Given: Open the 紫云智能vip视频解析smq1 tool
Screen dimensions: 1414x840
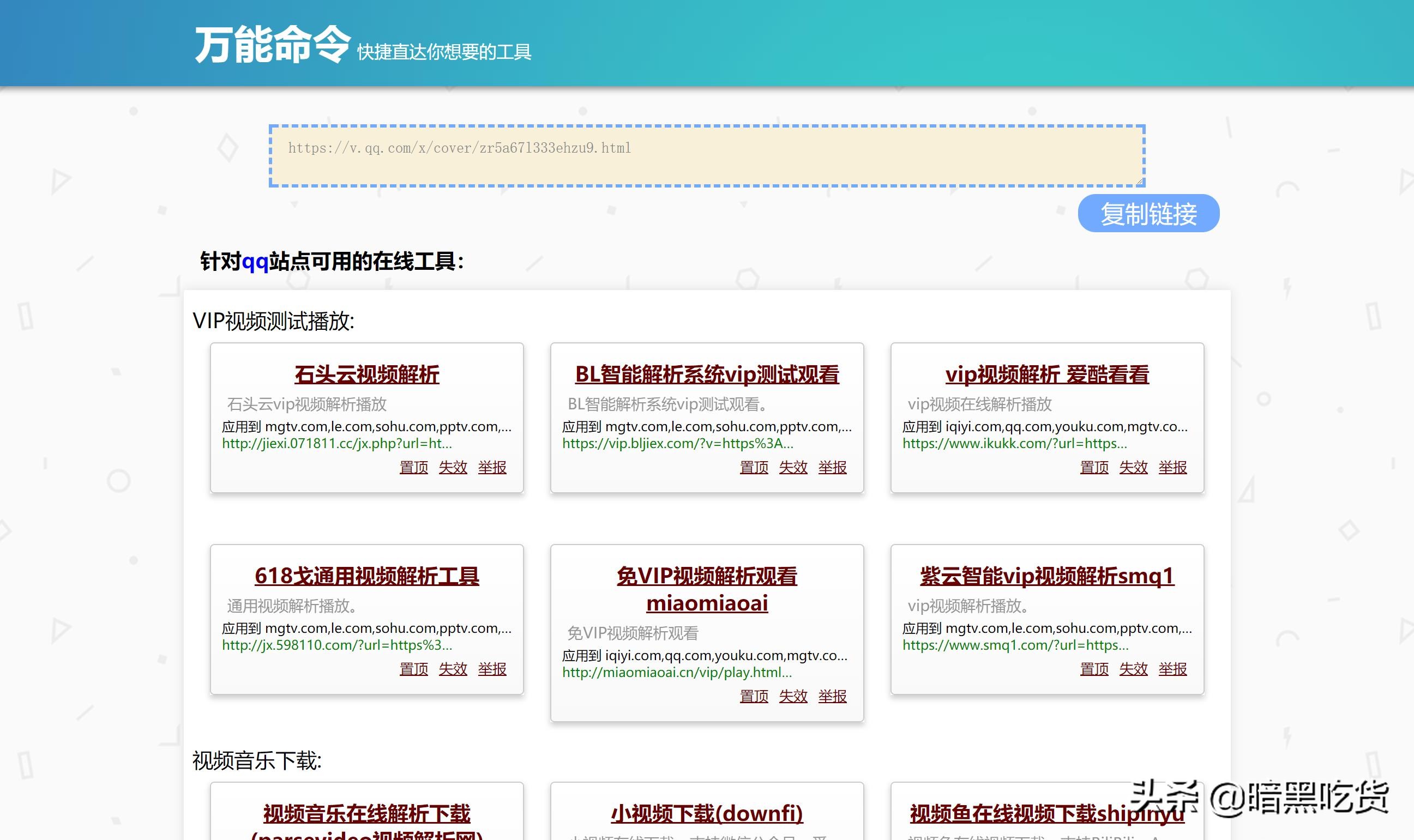Looking at the screenshot, I should click(x=1046, y=576).
